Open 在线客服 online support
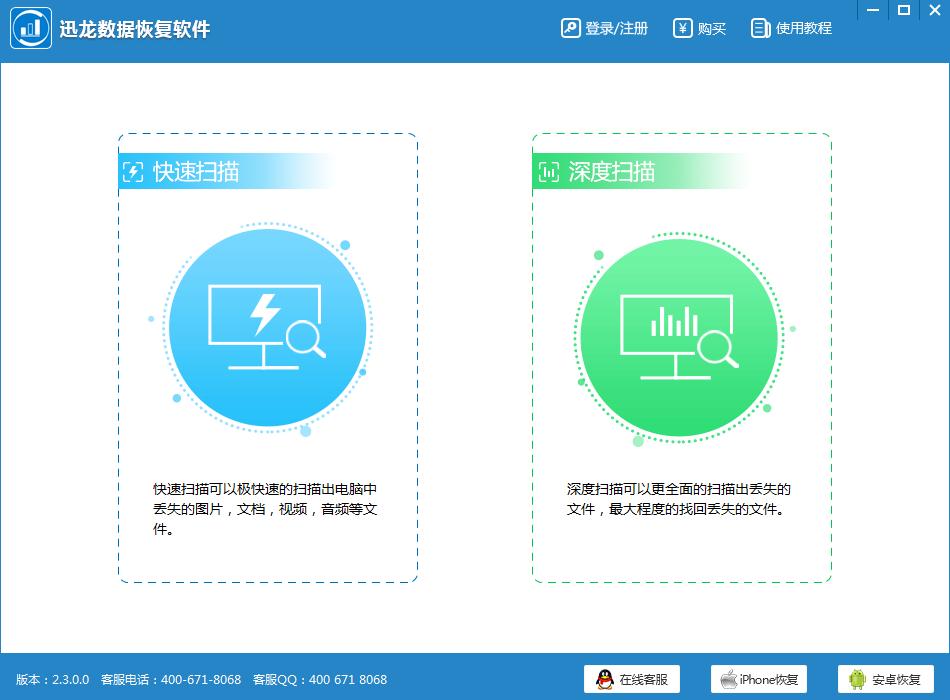This screenshot has width=950, height=700. pos(632,679)
